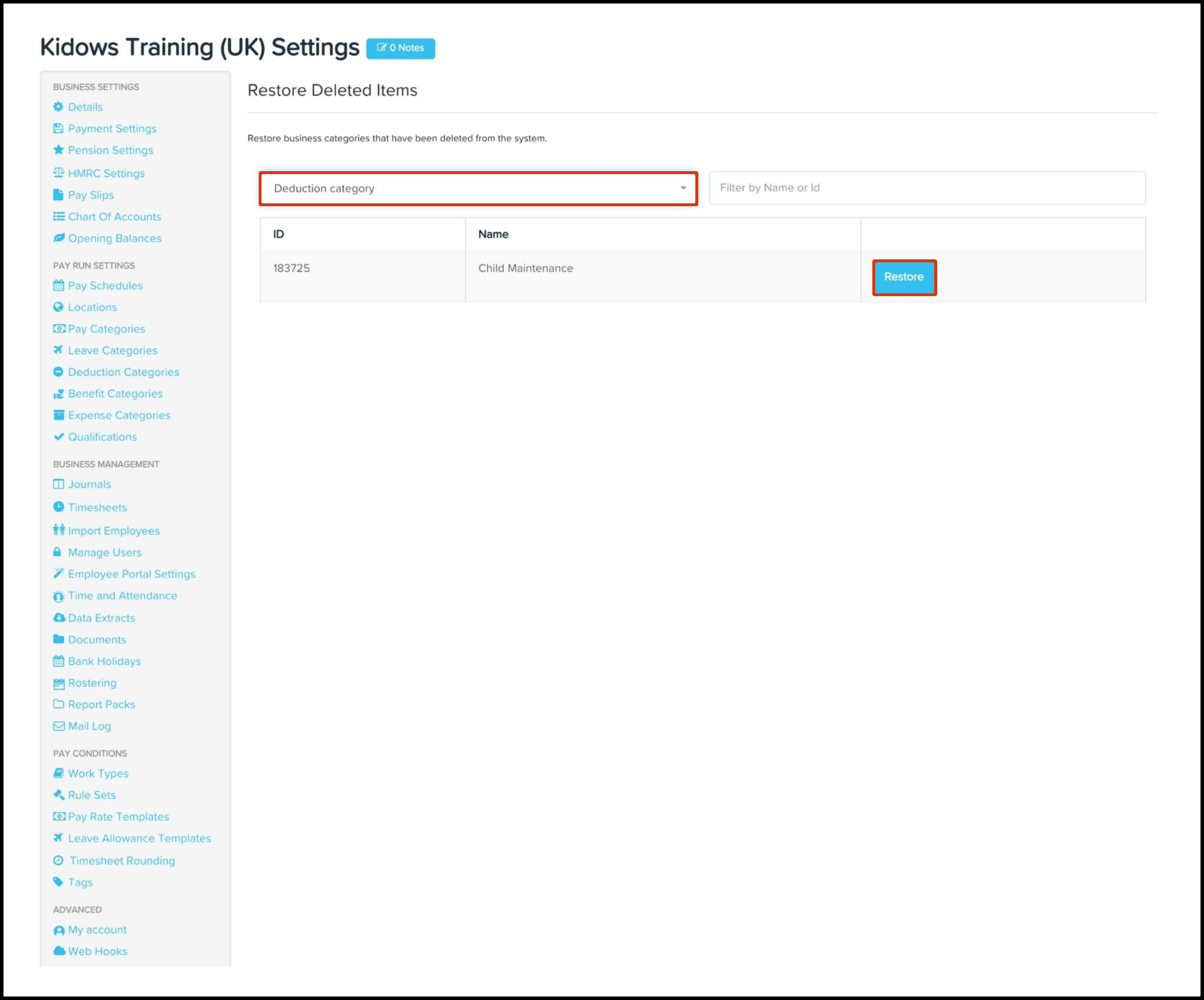Go to Bank Holidays page

(x=105, y=661)
